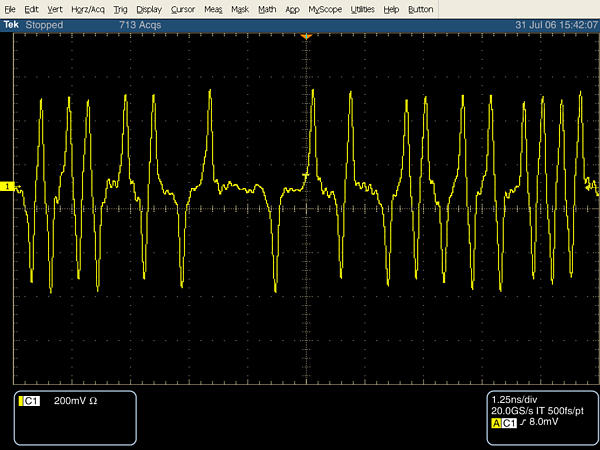Open the Trig menu
Viewport: 600px width, 450px height.
click(121, 8)
